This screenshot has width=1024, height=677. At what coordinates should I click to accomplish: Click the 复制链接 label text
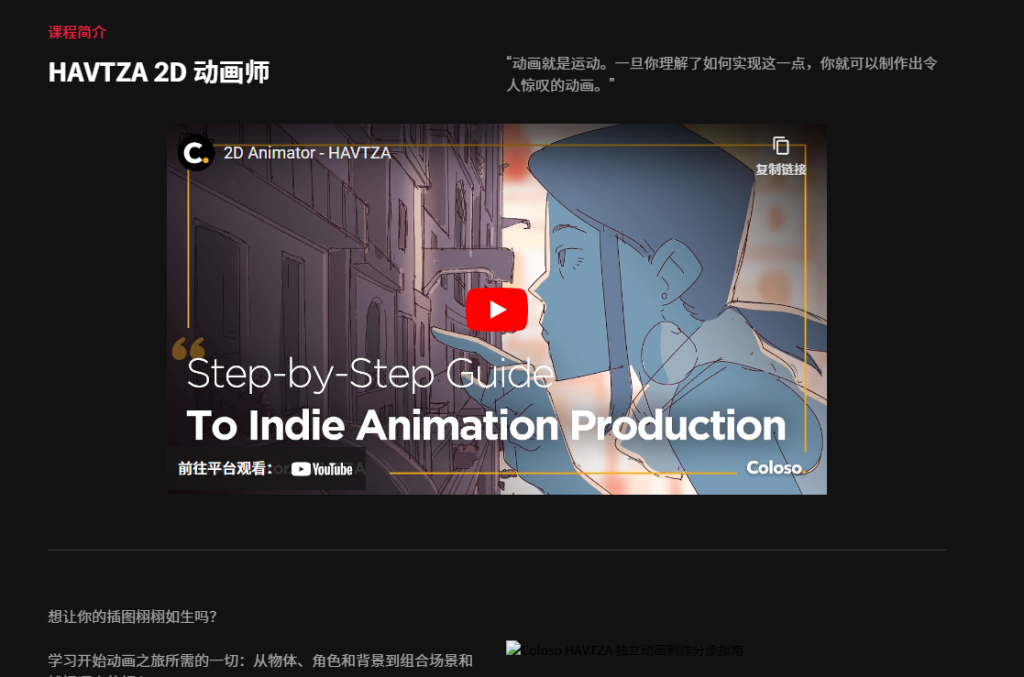point(780,169)
